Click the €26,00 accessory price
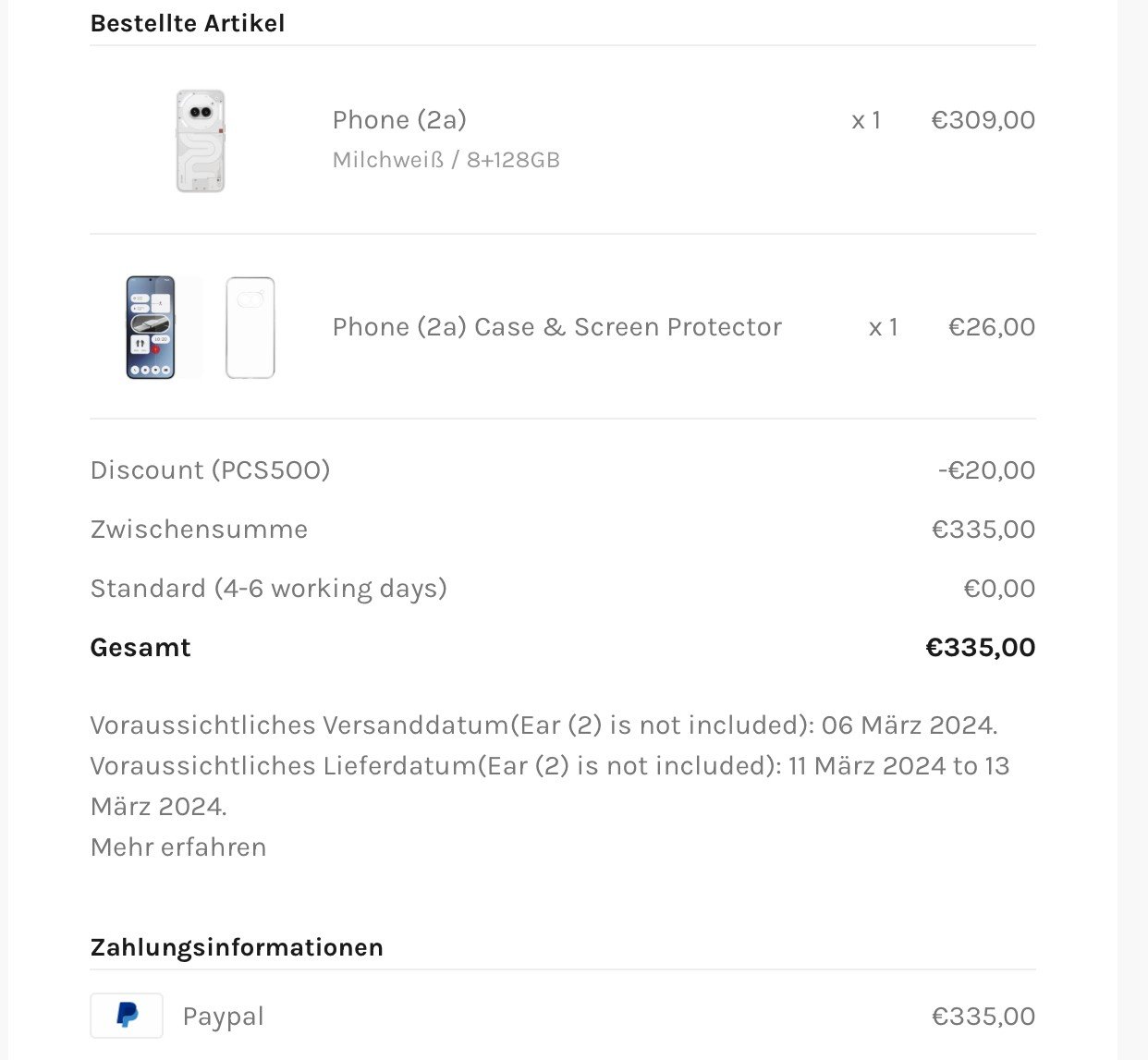This screenshot has width=1148, height=1060. [x=992, y=327]
